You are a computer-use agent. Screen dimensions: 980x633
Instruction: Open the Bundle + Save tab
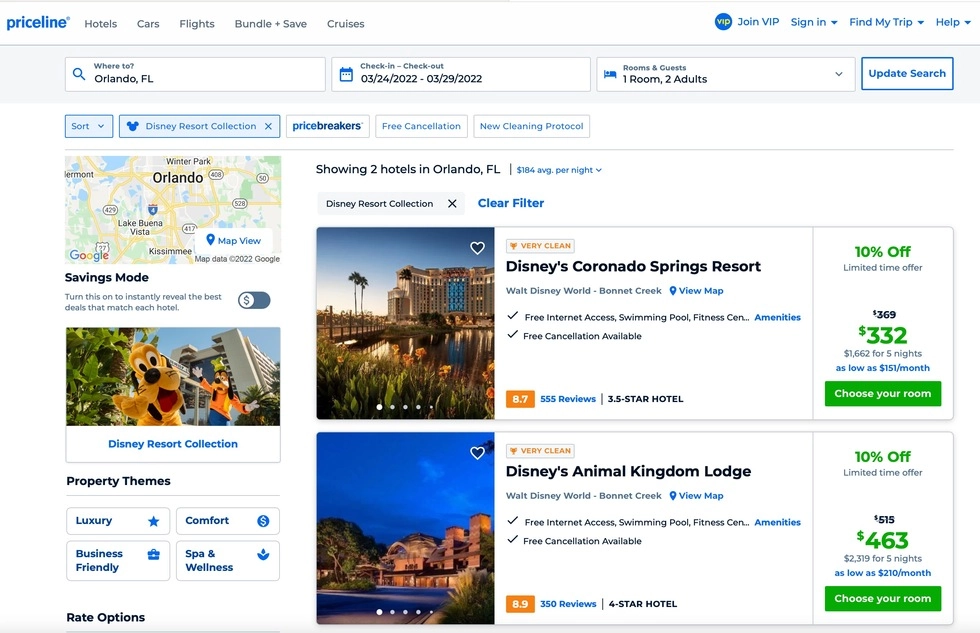(x=271, y=24)
